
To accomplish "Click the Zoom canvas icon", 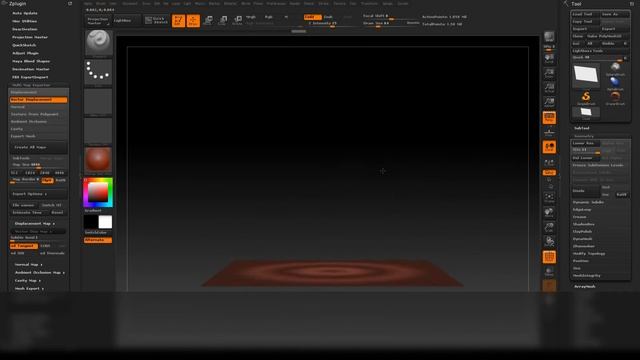I will (x=549, y=73).
